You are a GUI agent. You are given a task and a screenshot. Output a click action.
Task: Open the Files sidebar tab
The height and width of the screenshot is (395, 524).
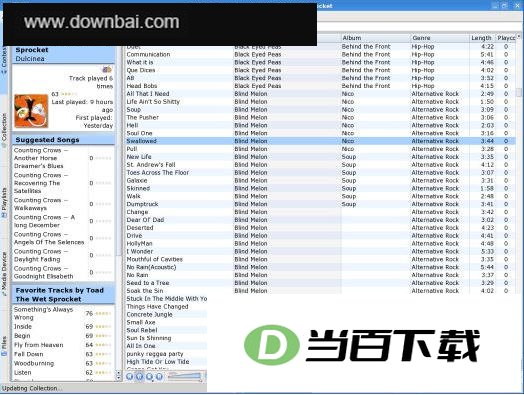[x=4, y=346]
